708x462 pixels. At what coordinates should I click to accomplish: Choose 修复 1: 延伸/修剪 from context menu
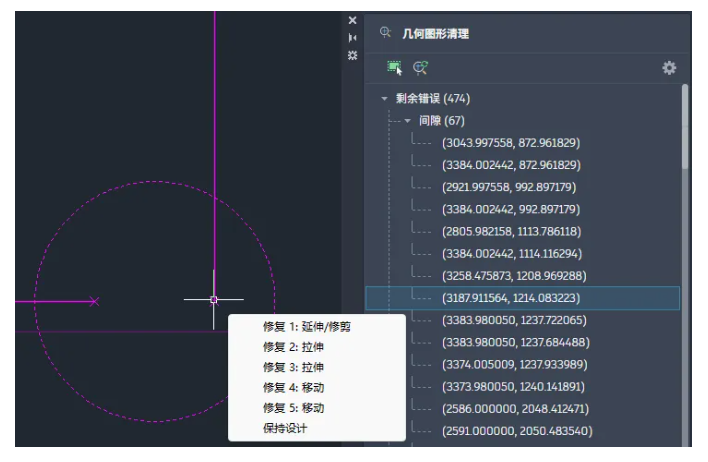(307, 327)
